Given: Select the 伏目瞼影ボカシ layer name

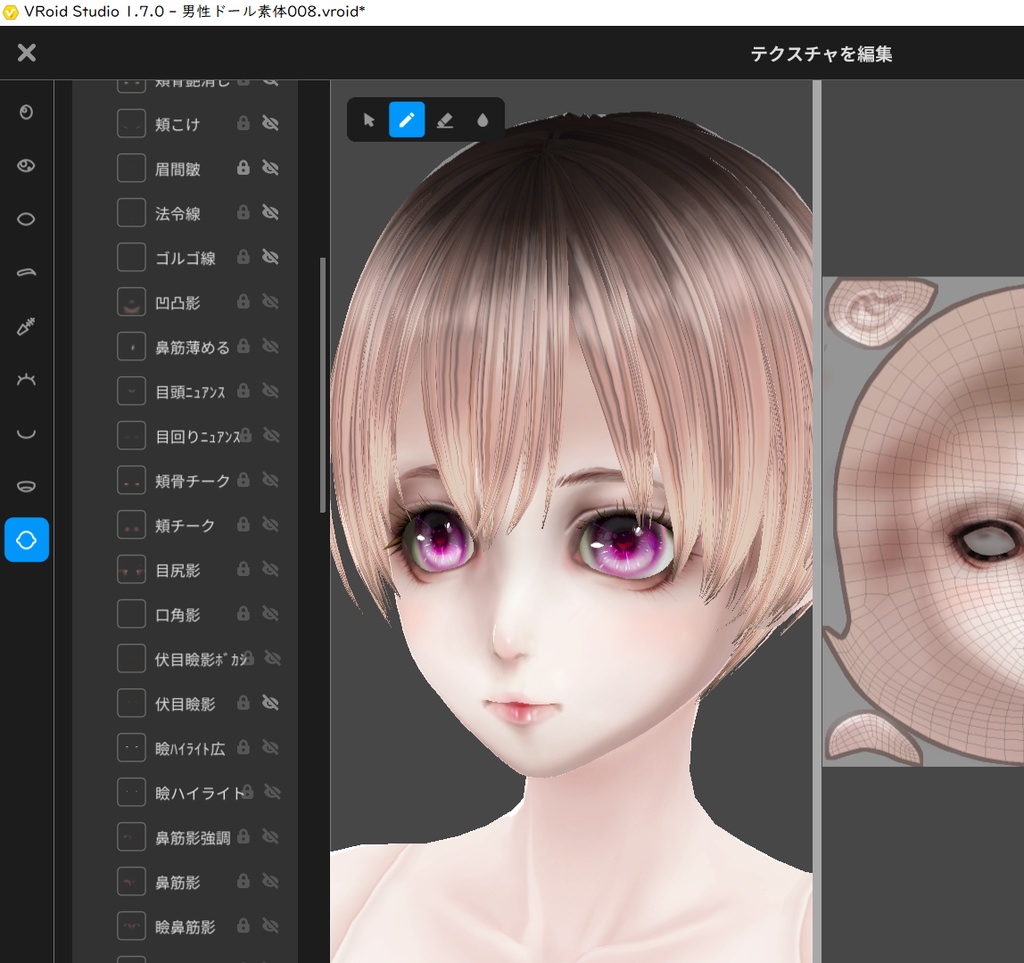Looking at the screenshot, I should [200, 659].
